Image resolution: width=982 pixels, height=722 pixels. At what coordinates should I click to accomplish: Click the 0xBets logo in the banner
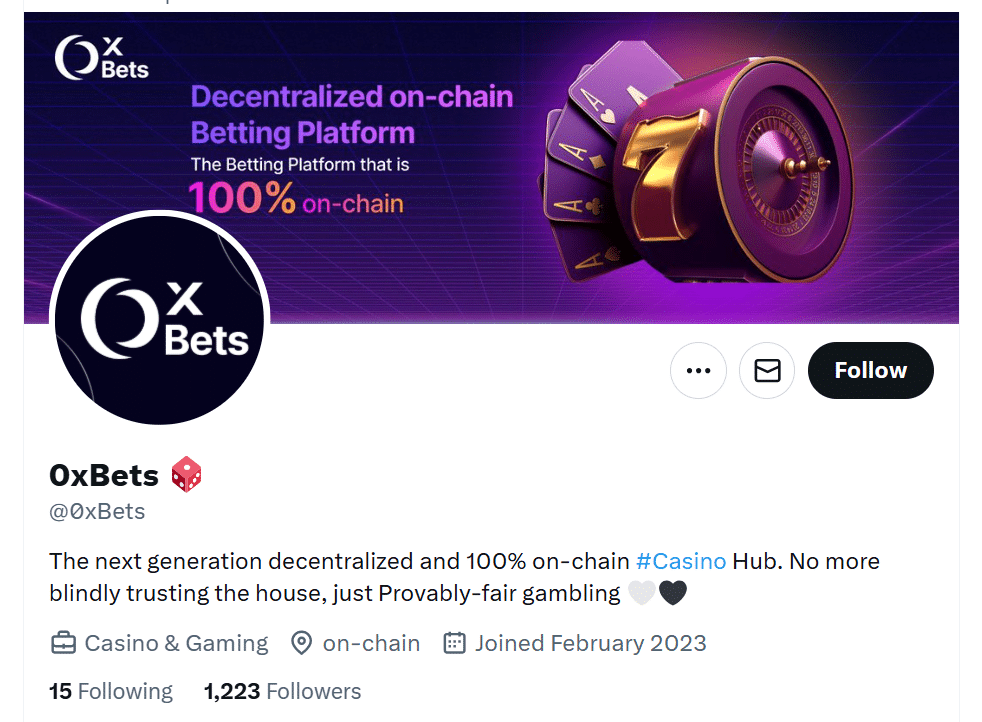[101, 62]
